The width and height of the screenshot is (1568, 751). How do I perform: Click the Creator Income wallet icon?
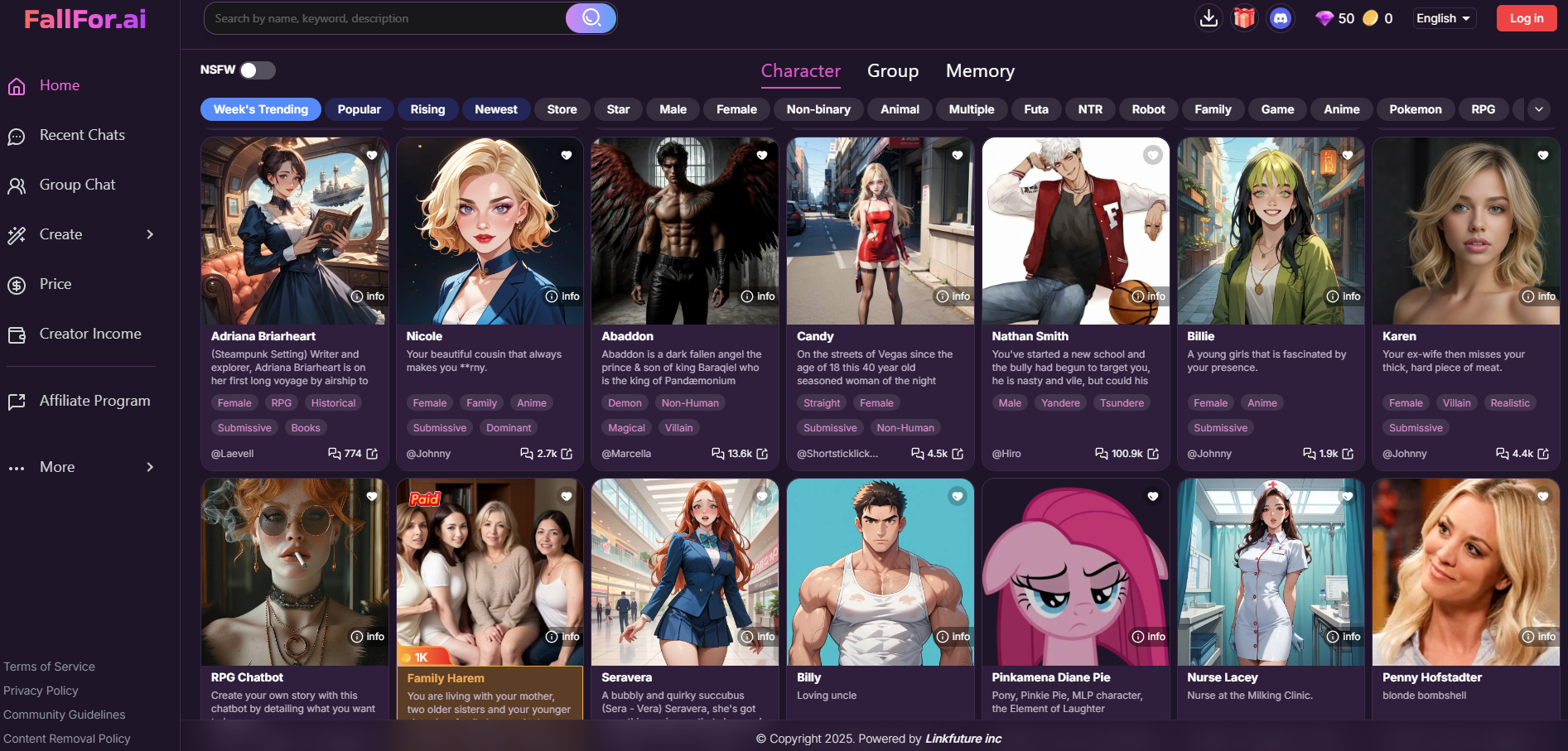pos(17,335)
